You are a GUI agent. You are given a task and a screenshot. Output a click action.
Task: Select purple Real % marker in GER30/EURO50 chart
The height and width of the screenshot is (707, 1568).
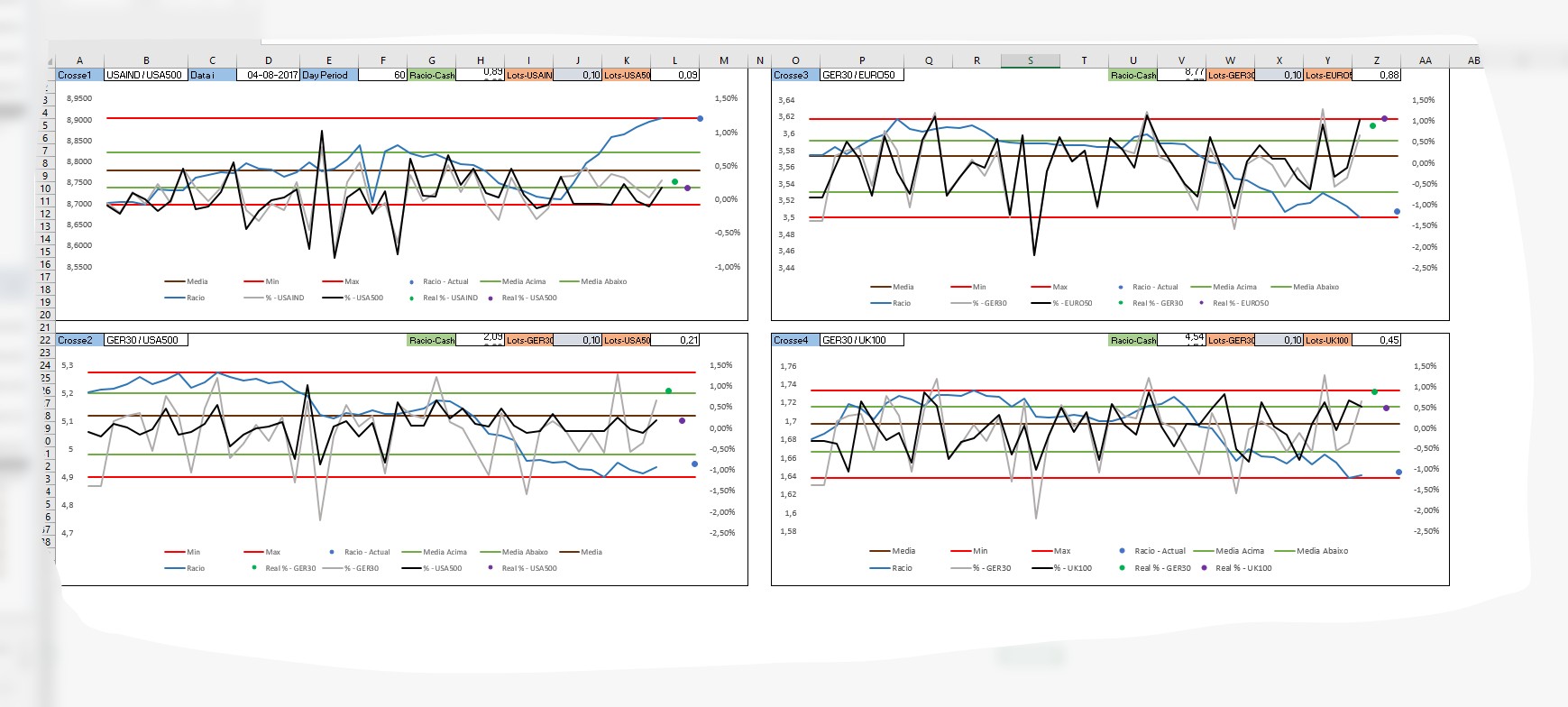1385,119
